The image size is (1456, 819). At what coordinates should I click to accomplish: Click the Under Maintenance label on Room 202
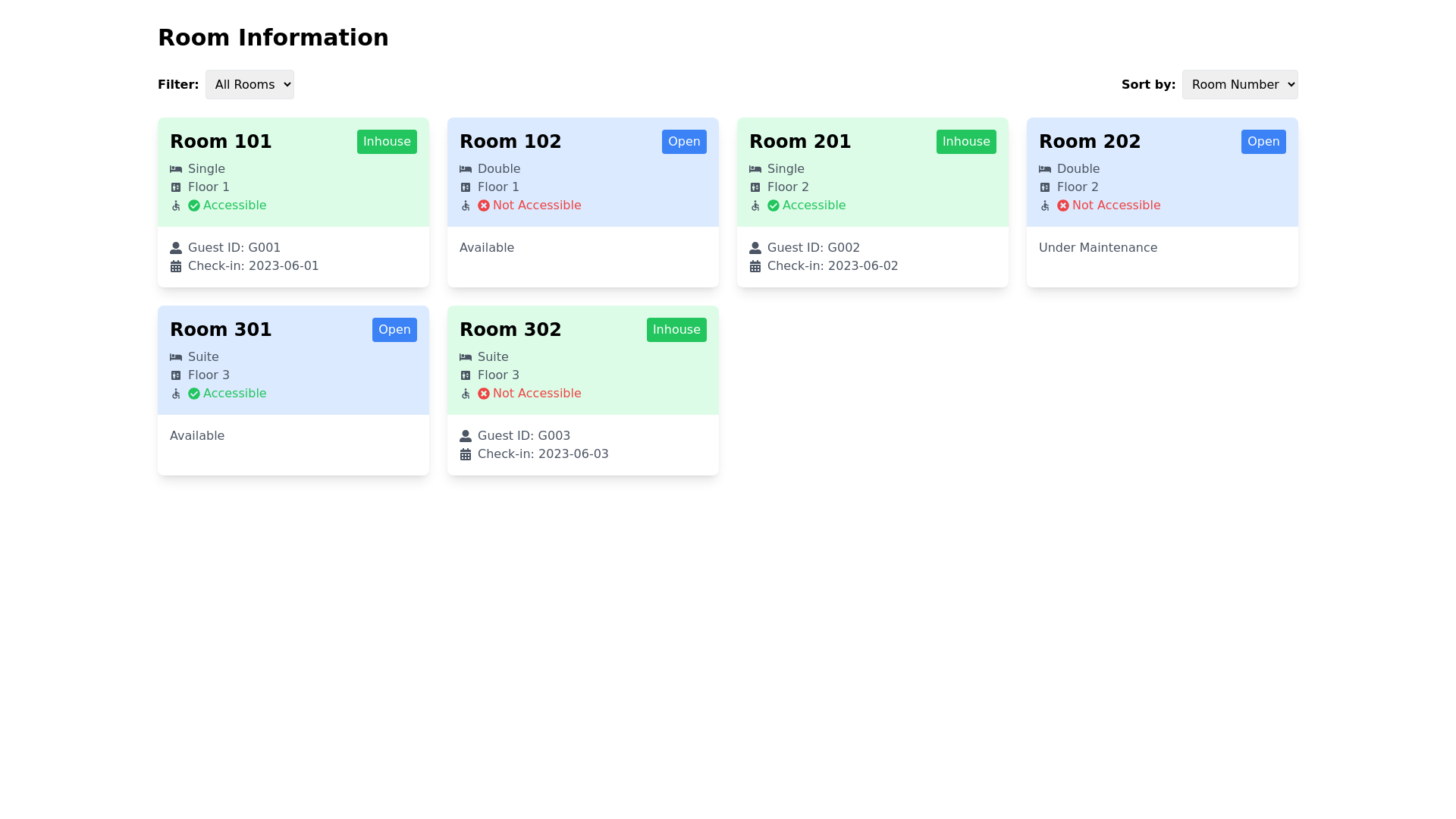click(1098, 247)
